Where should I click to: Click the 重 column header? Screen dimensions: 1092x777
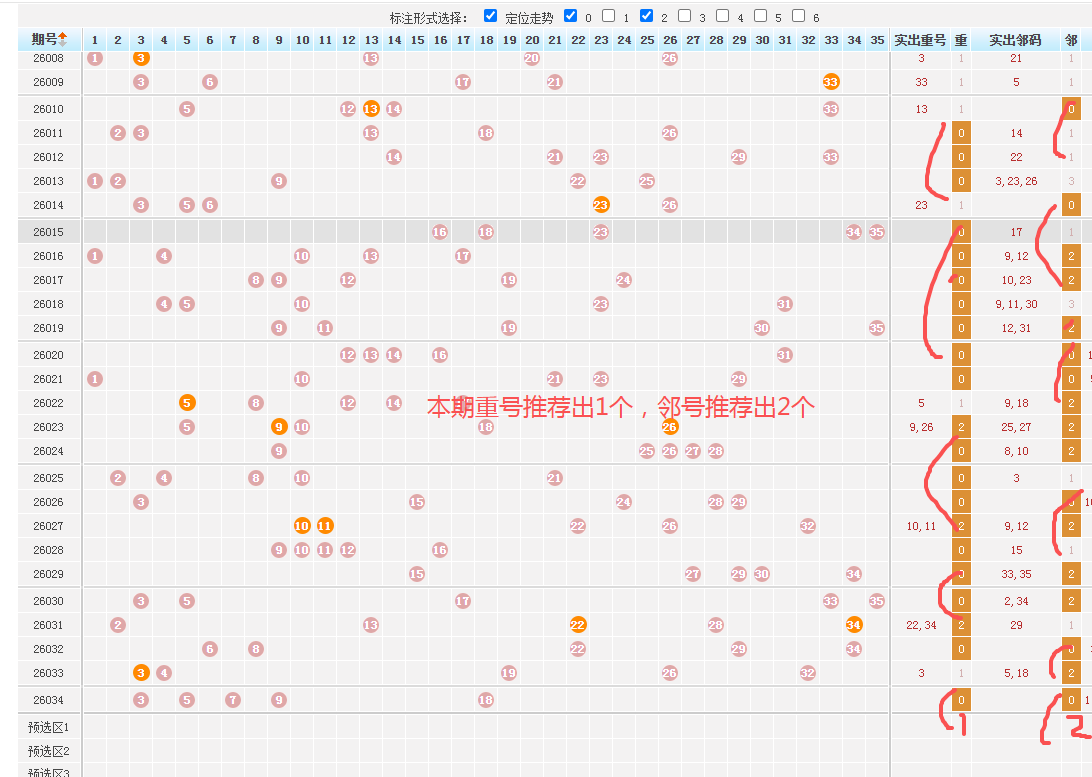point(961,40)
